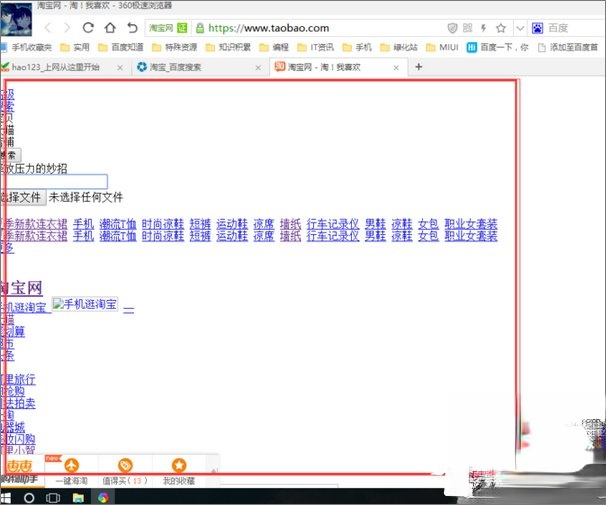
Task: Click the 选择文件 file button
Action: pos(23,197)
